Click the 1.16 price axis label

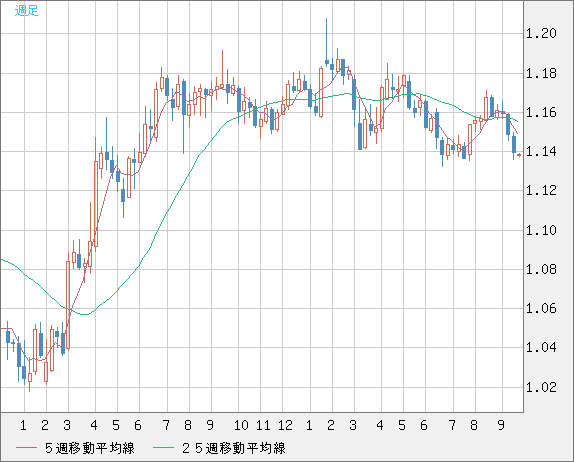tap(541, 112)
